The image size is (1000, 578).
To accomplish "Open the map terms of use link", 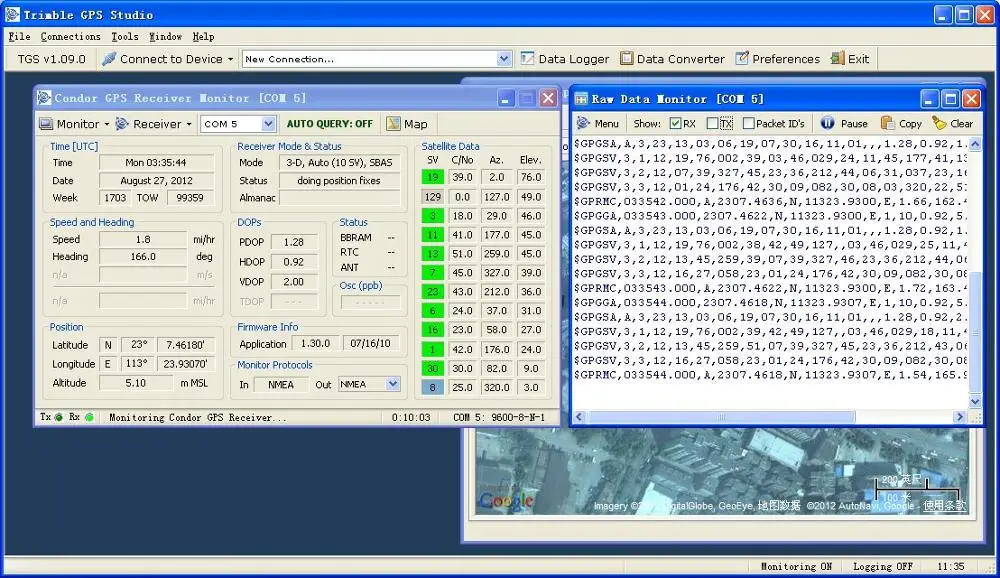I will [945, 505].
